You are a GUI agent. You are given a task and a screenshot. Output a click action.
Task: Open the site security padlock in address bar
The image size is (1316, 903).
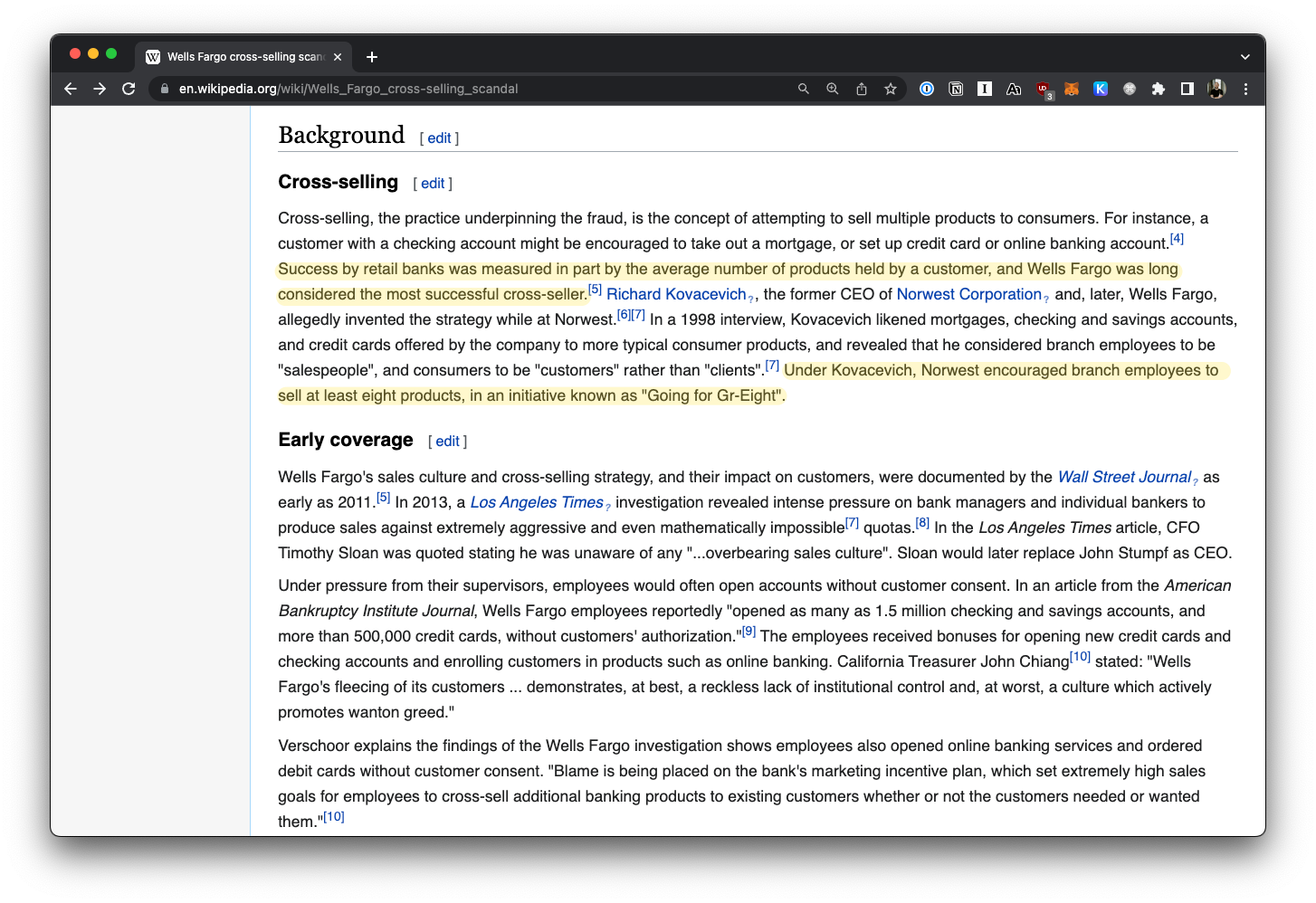(x=164, y=89)
